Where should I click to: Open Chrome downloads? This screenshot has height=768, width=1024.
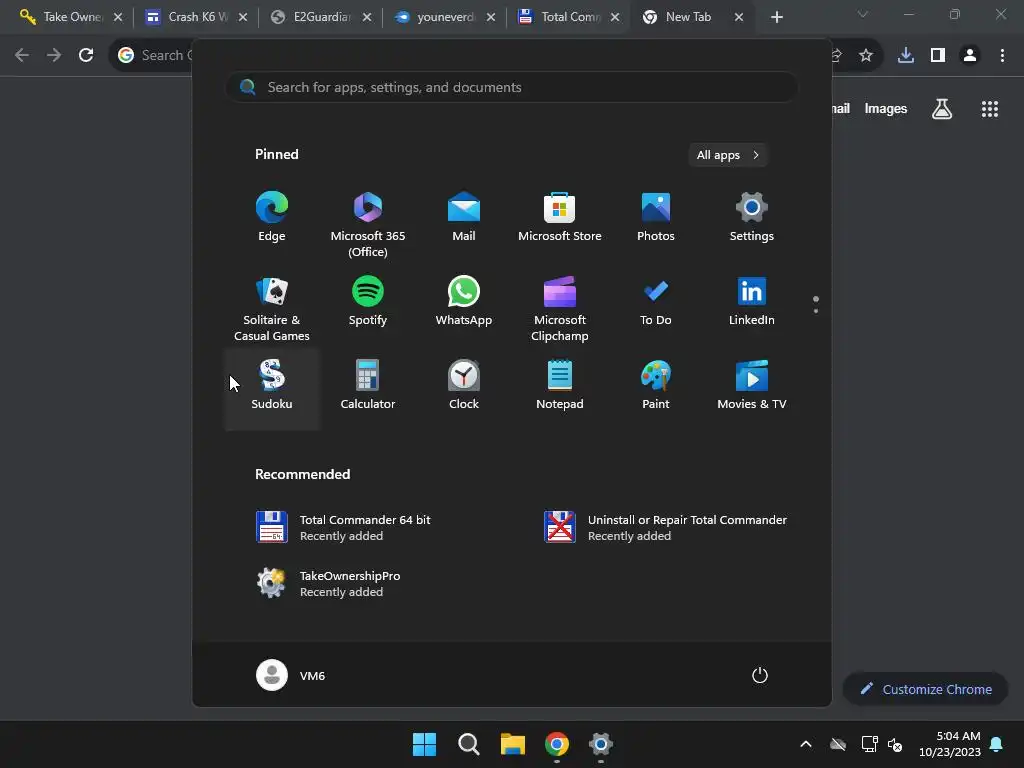click(x=906, y=56)
